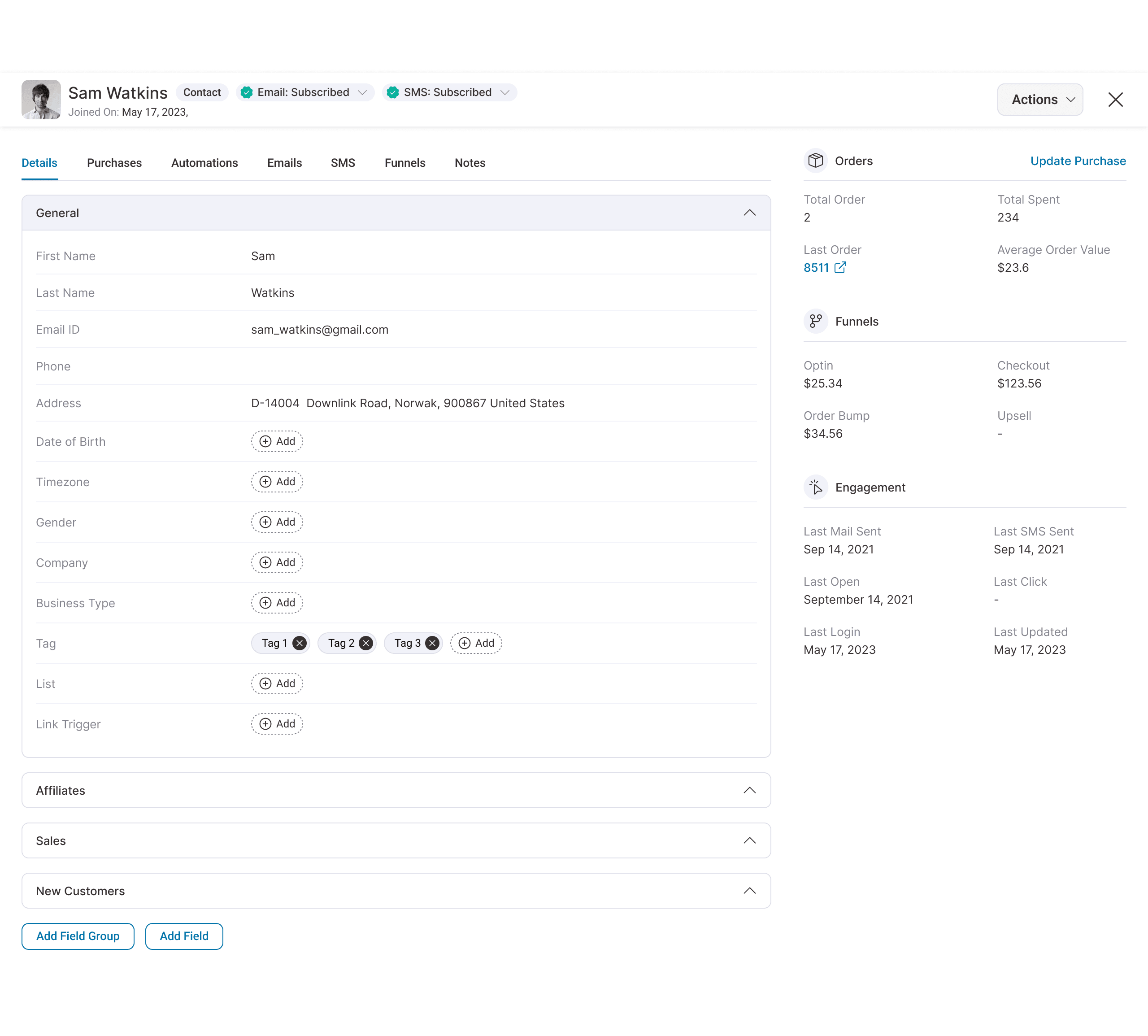The height and width of the screenshot is (1036, 1148).
Task: Remove Tag 3 with its x icon
Action: click(x=433, y=643)
